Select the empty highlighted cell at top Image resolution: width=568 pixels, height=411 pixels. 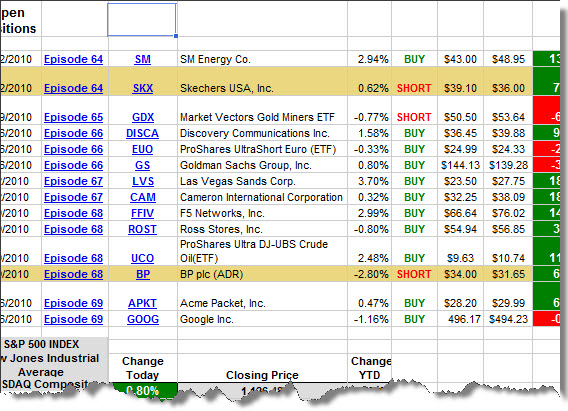(142, 20)
